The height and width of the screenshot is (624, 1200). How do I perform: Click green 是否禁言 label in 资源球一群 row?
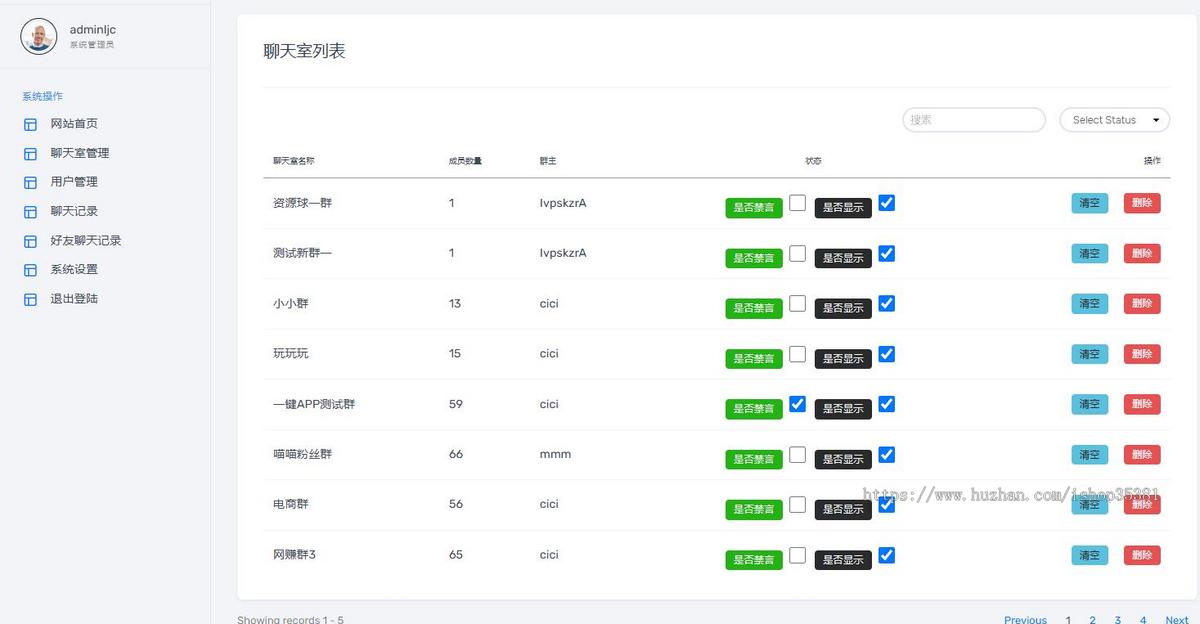pyautogui.click(x=754, y=208)
